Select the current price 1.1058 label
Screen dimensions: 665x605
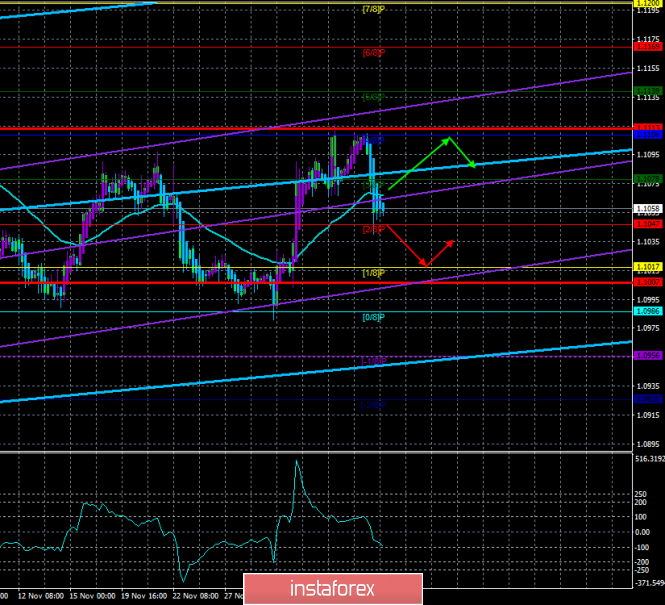pos(646,208)
